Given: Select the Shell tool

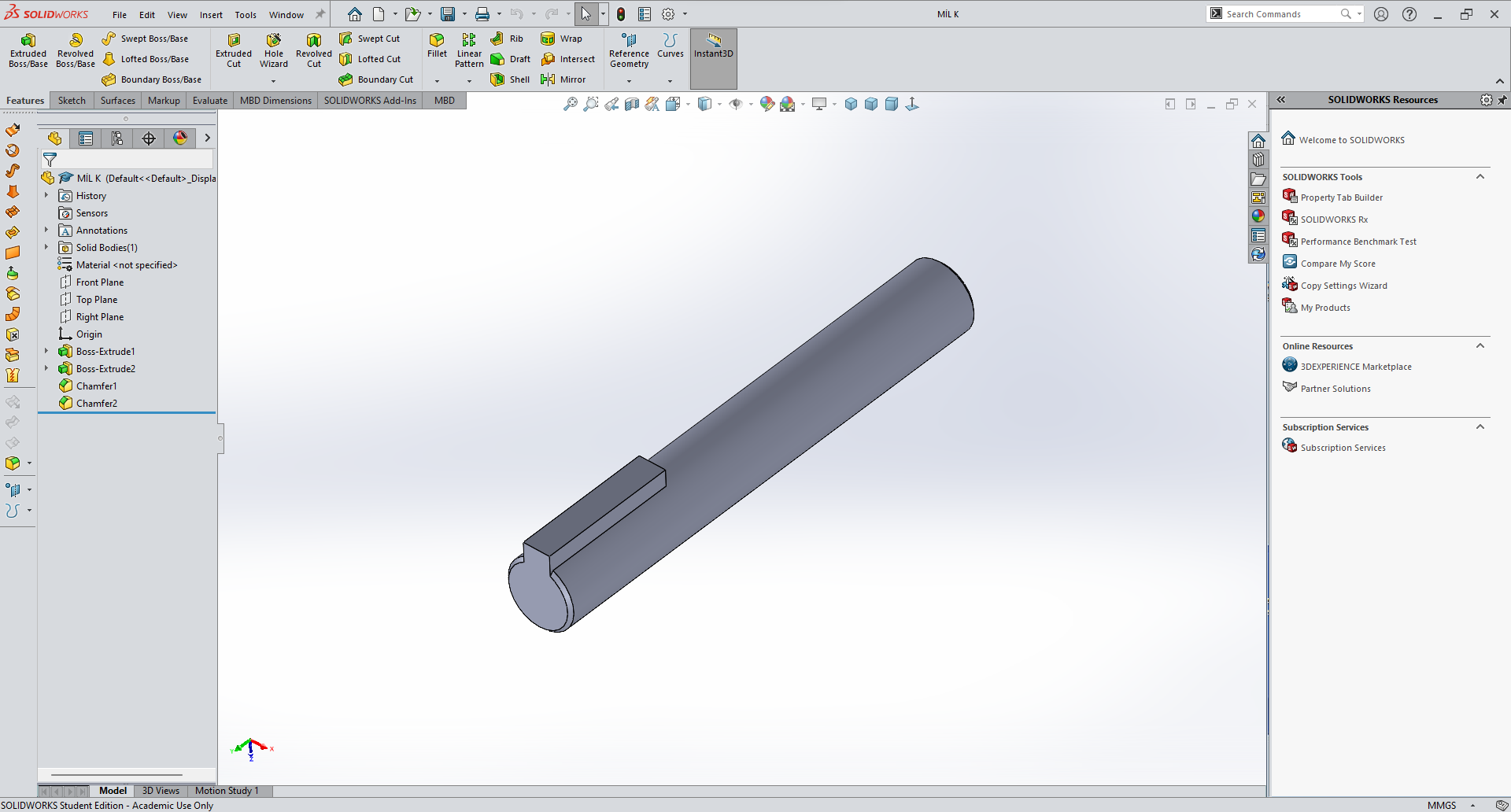Looking at the screenshot, I should click(510, 79).
